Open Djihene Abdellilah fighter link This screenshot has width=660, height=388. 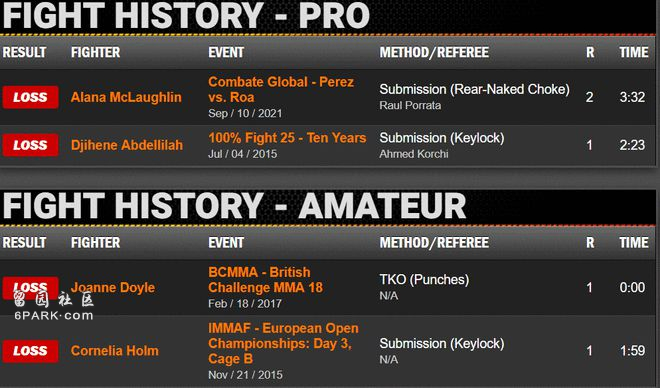point(127,145)
